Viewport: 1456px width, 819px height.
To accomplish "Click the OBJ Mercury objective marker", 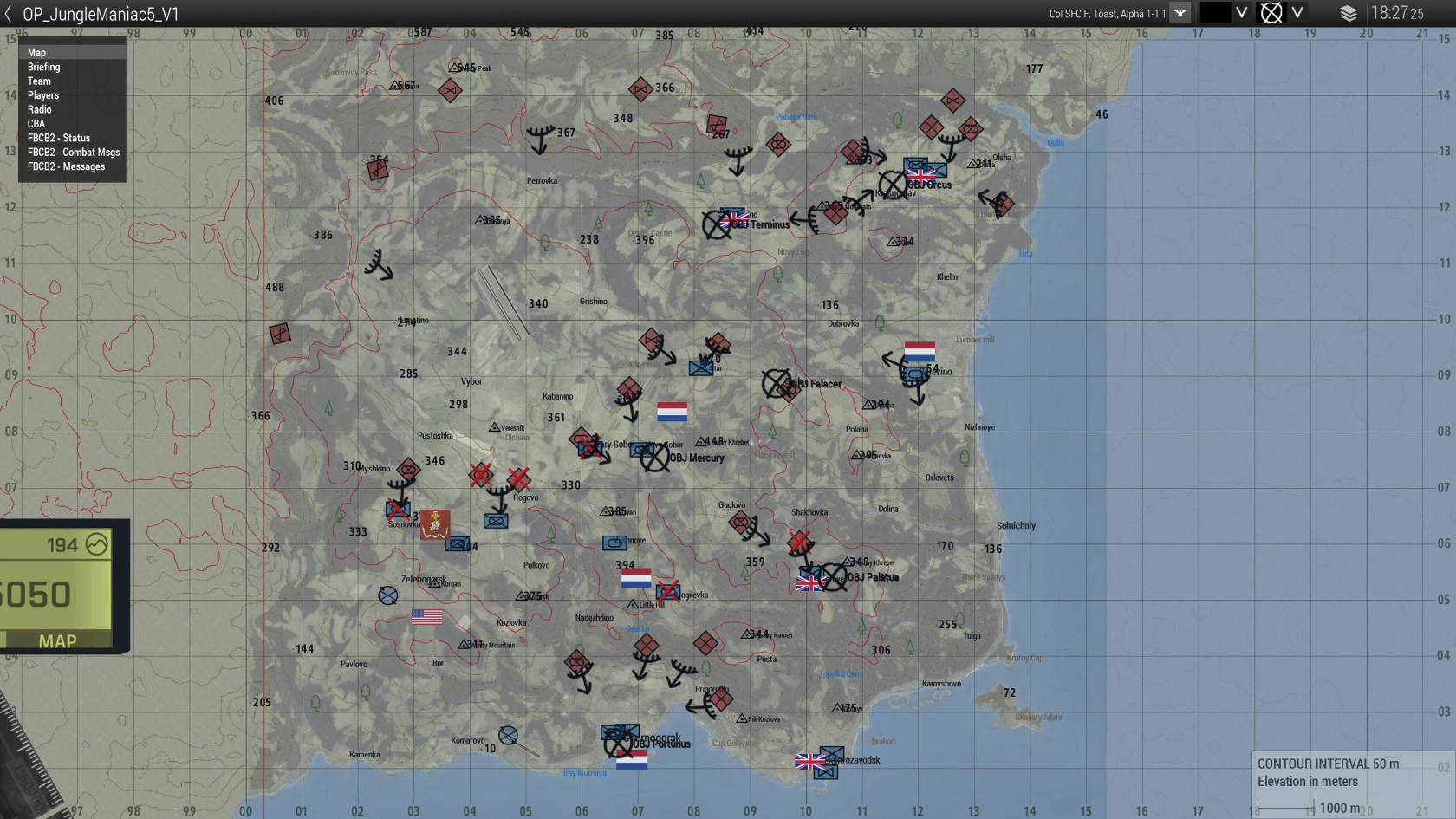I will [654, 458].
